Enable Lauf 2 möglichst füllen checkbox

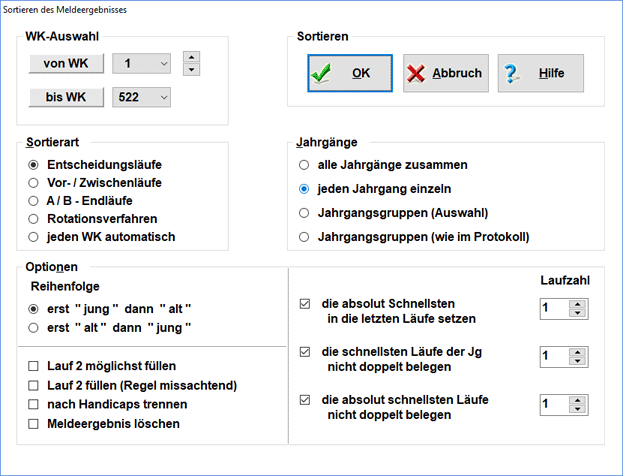(34, 367)
